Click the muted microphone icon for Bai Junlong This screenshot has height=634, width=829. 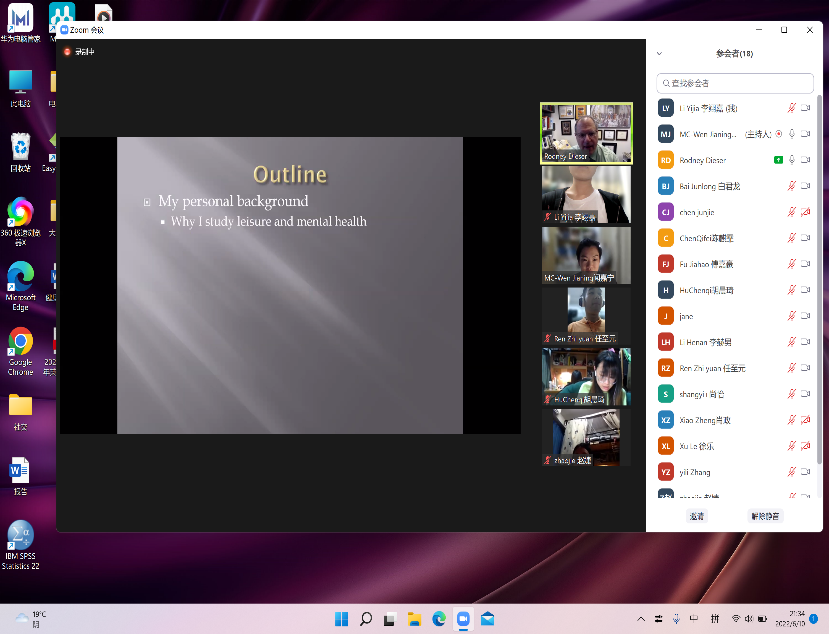(792, 186)
